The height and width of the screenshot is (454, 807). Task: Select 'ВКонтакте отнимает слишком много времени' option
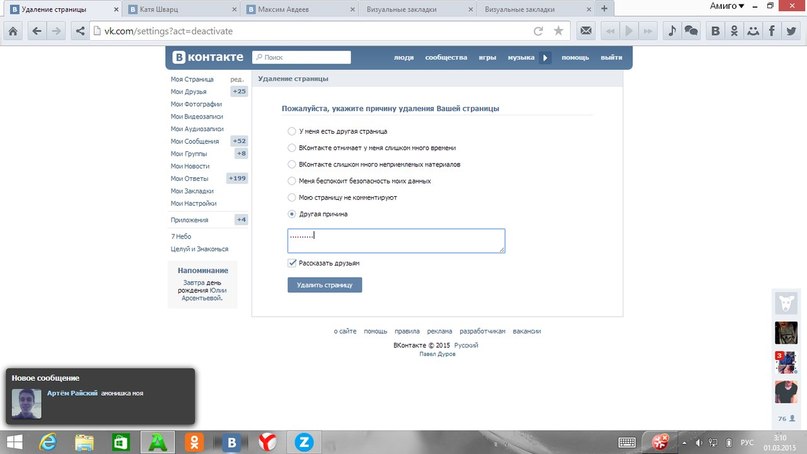coord(292,148)
